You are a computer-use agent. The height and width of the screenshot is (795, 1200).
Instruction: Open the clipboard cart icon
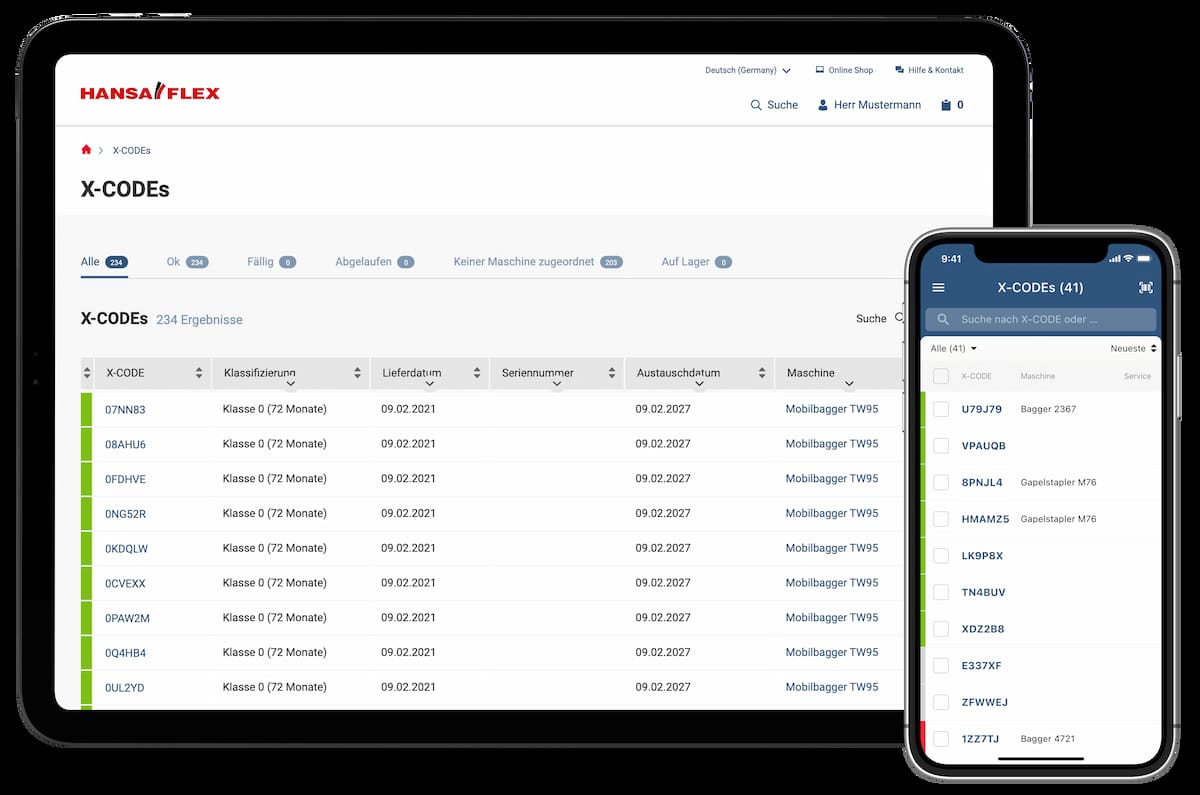(946, 105)
